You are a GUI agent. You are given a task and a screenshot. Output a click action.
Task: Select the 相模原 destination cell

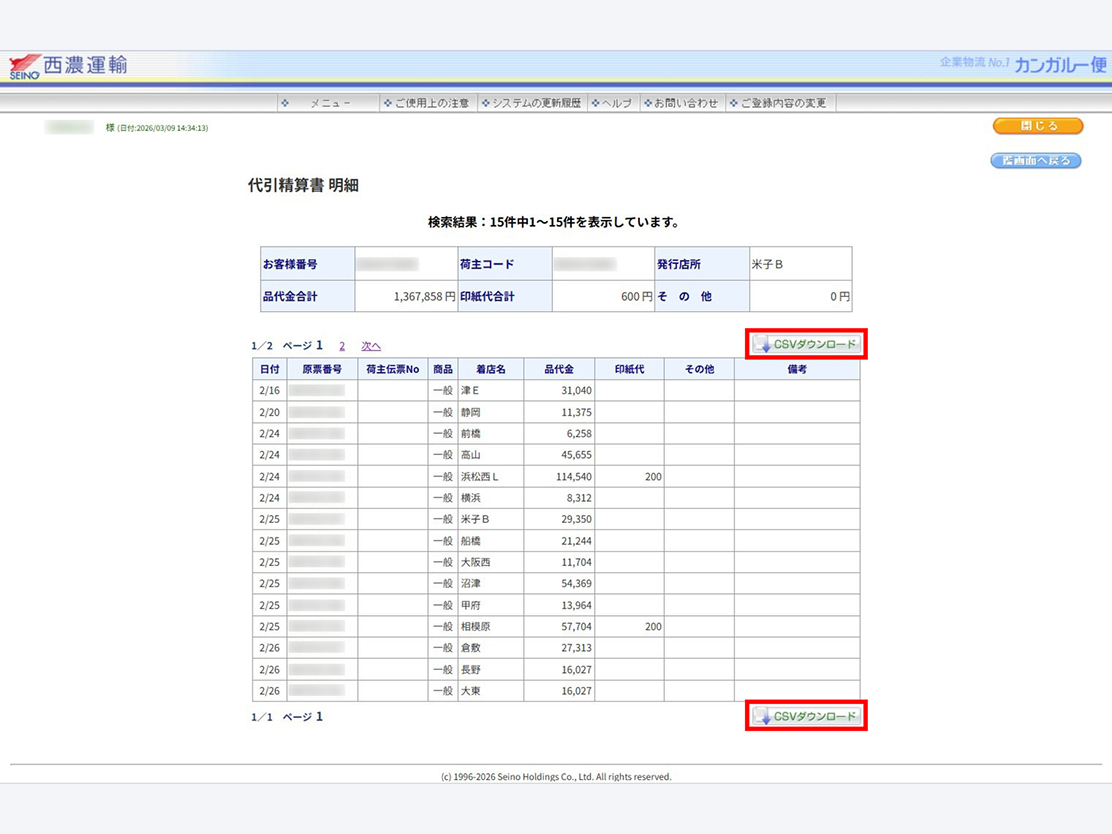[491, 626]
